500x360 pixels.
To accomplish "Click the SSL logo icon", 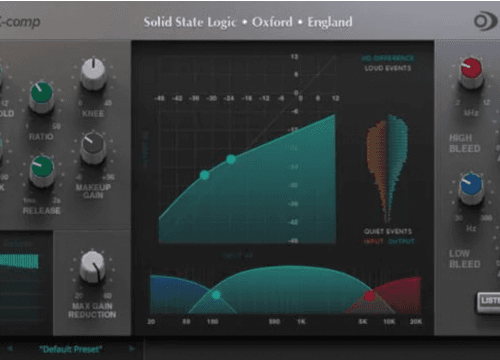I will pyautogui.click(x=486, y=21).
